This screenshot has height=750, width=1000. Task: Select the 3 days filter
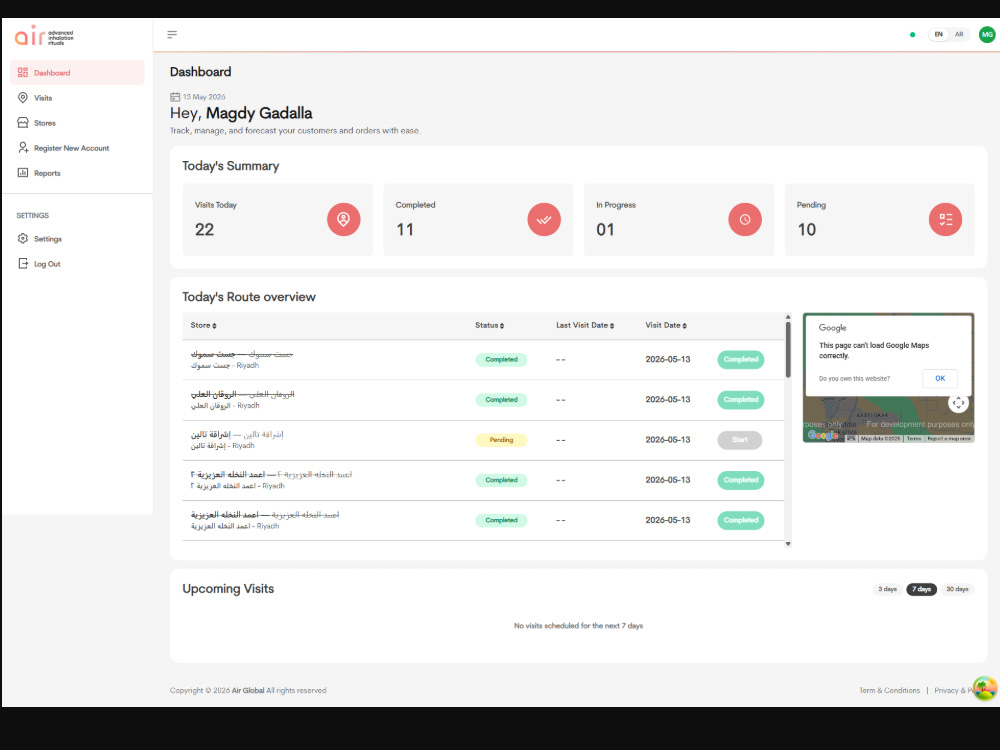coord(887,589)
